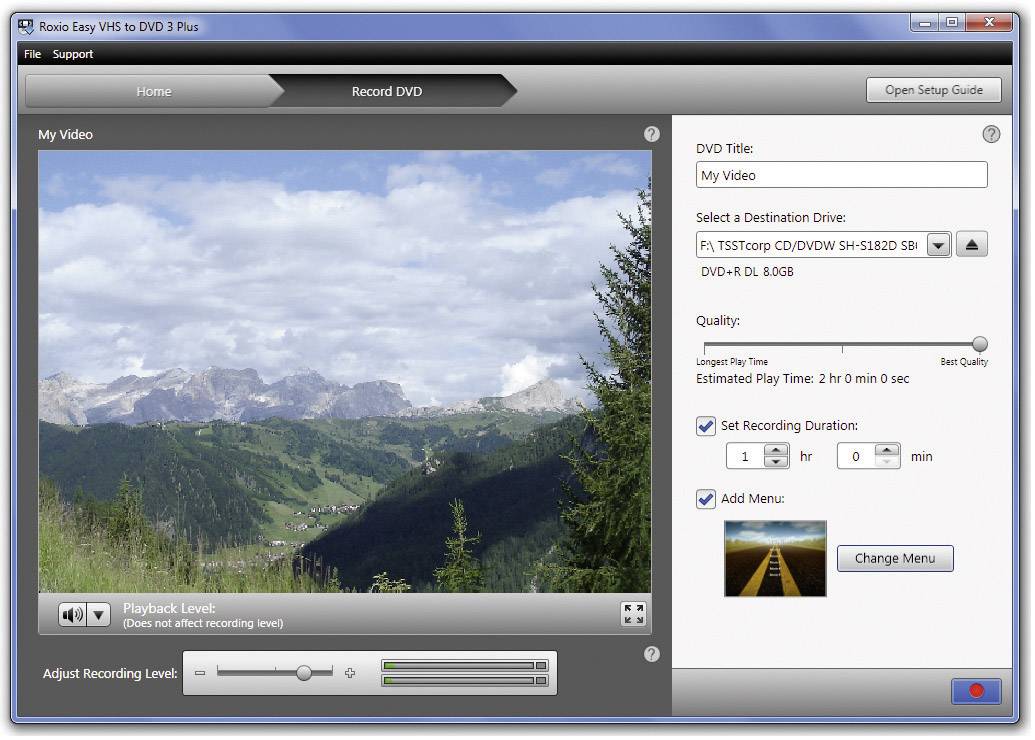Open the destination drive dropdown

[937, 243]
